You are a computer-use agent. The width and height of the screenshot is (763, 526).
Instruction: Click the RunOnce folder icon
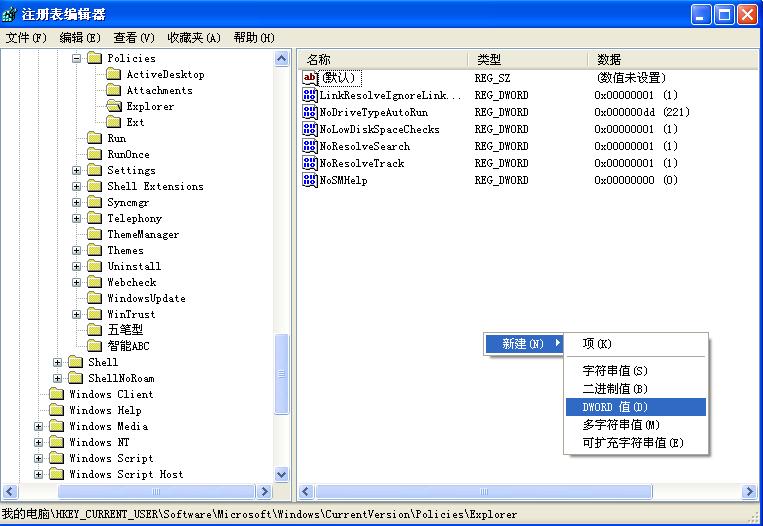(94, 154)
